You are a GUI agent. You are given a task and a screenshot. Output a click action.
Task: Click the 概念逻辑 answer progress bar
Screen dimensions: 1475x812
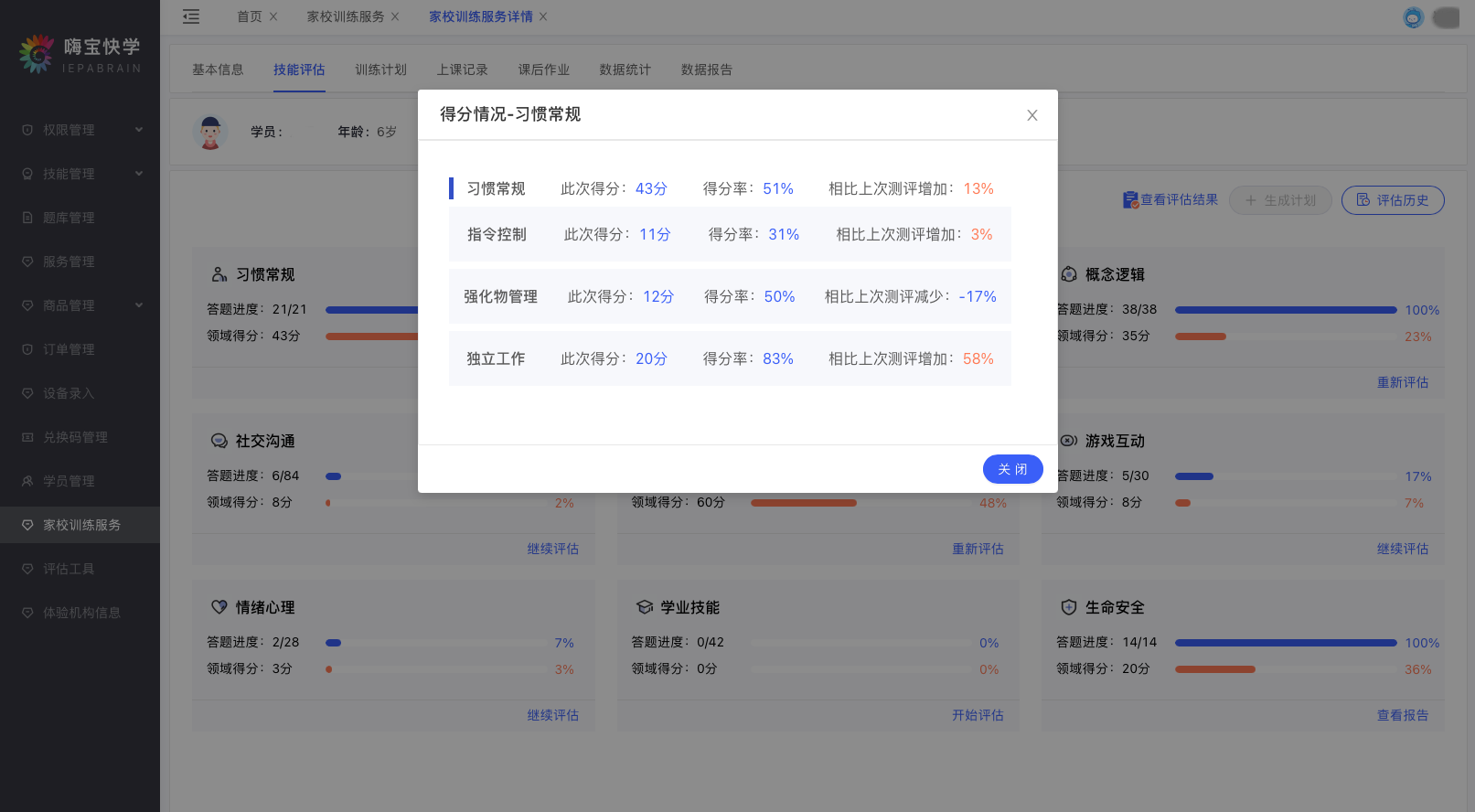(1285, 310)
